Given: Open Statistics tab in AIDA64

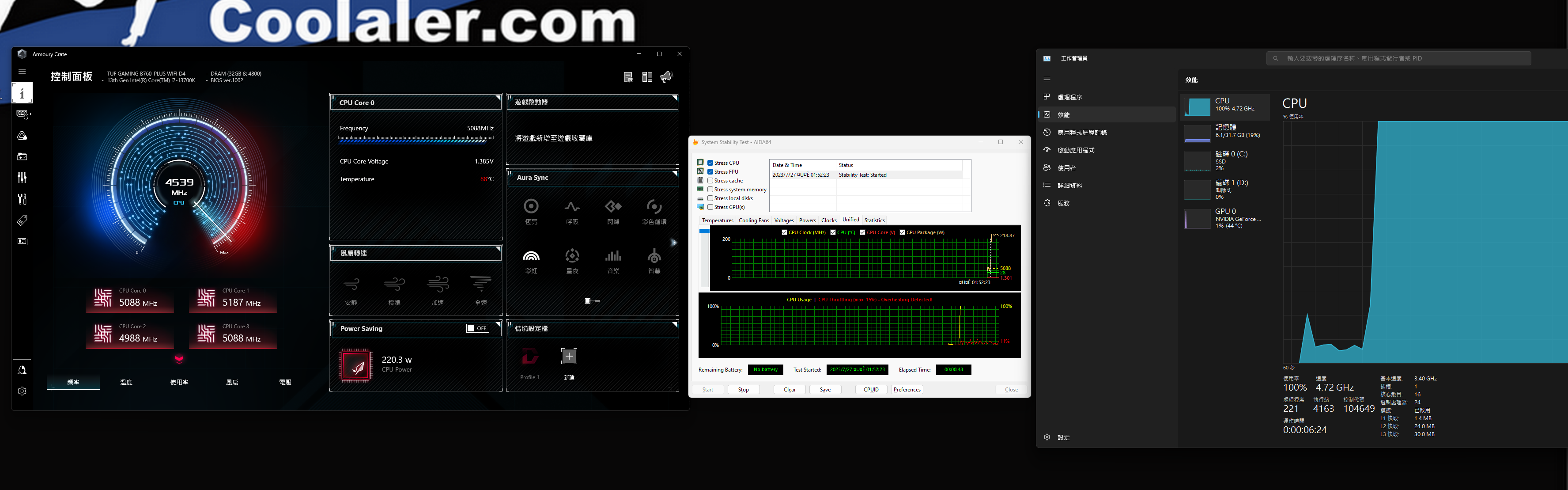Looking at the screenshot, I should (x=875, y=220).
